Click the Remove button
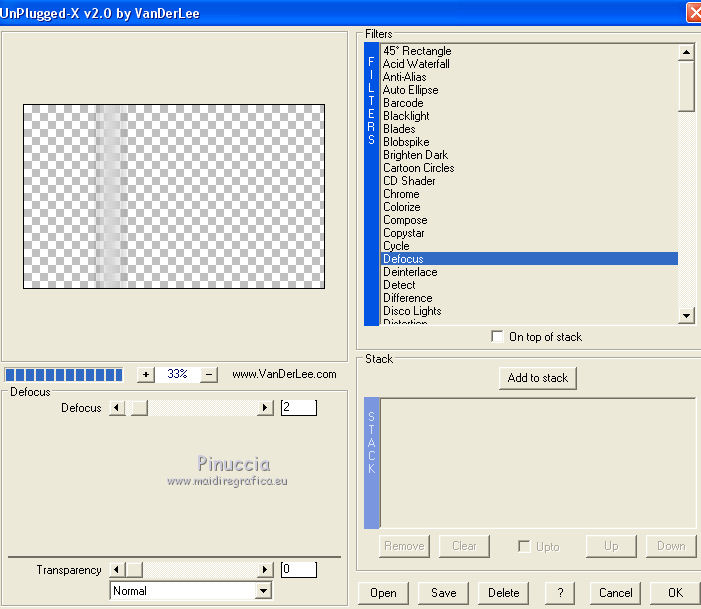Image resolution: width=701 pixels, height=609 pixels. pos(404,546)
